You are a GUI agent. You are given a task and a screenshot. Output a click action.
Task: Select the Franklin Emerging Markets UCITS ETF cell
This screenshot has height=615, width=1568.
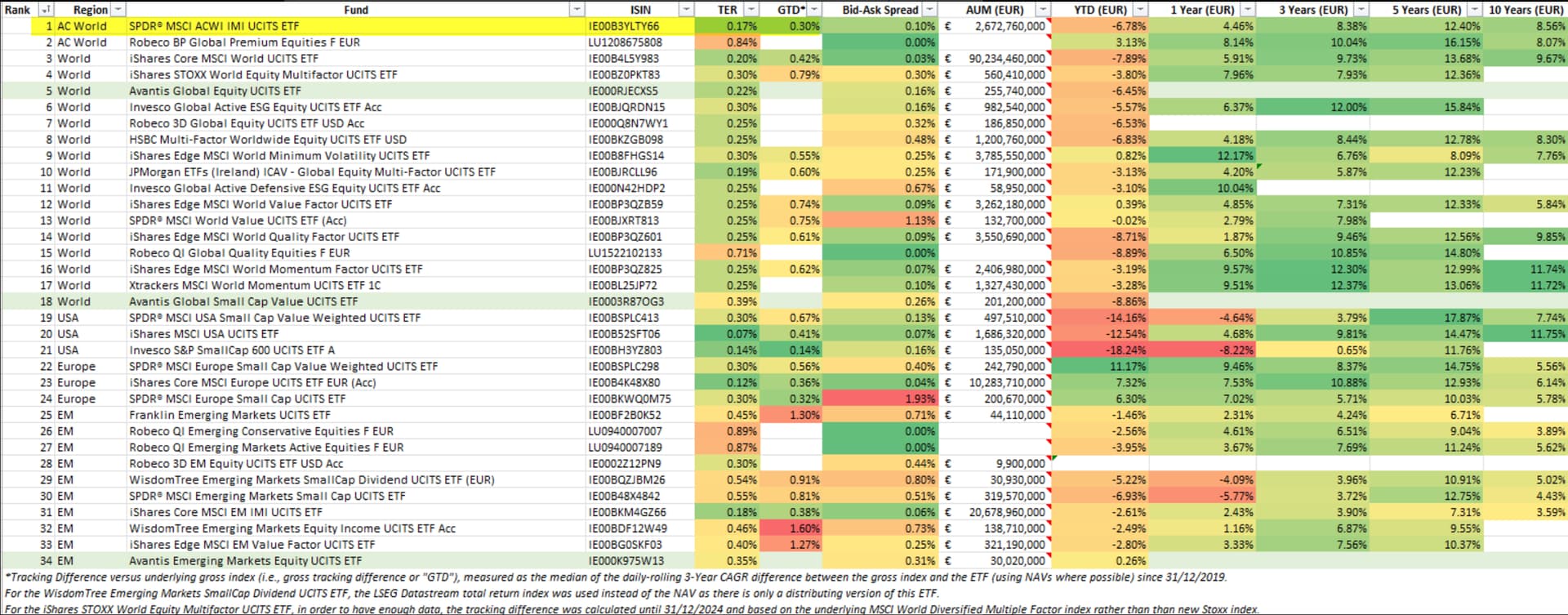(x=356, y=415)
